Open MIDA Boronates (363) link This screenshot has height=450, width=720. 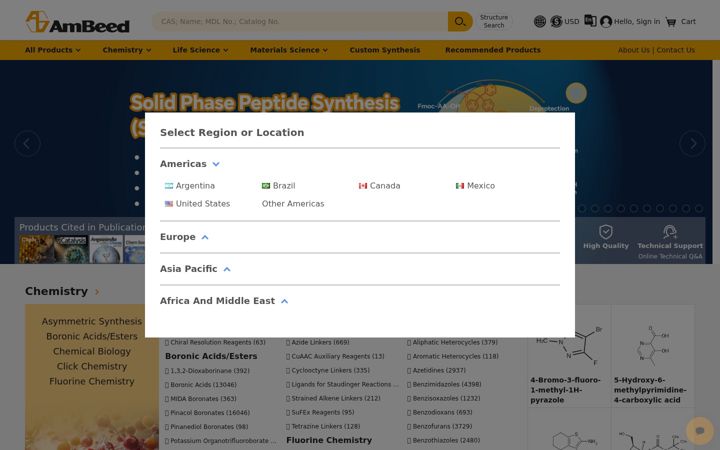coord(201,399)
